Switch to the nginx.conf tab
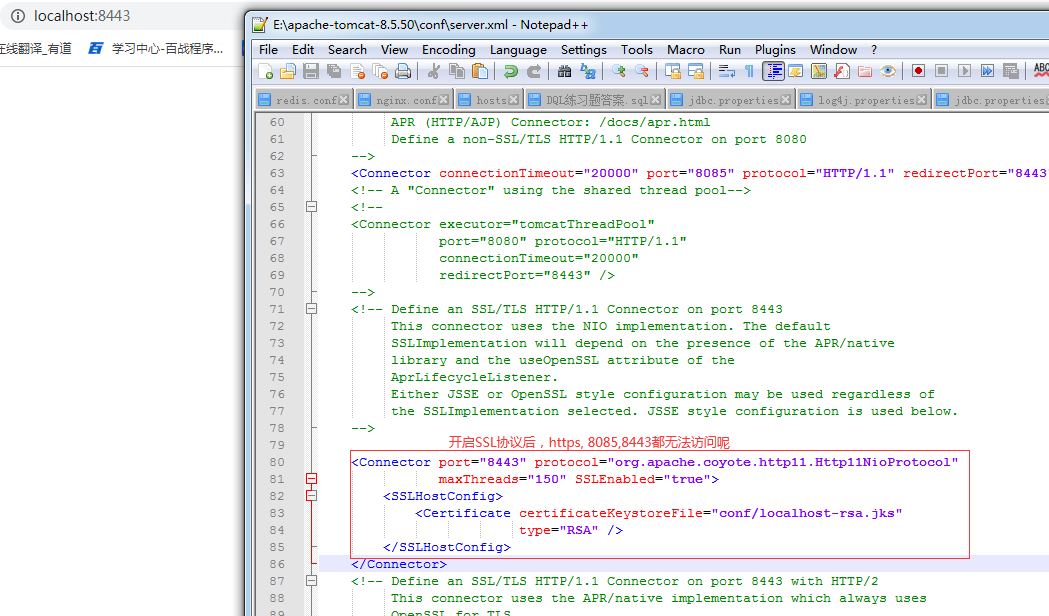 click(403, 100)
